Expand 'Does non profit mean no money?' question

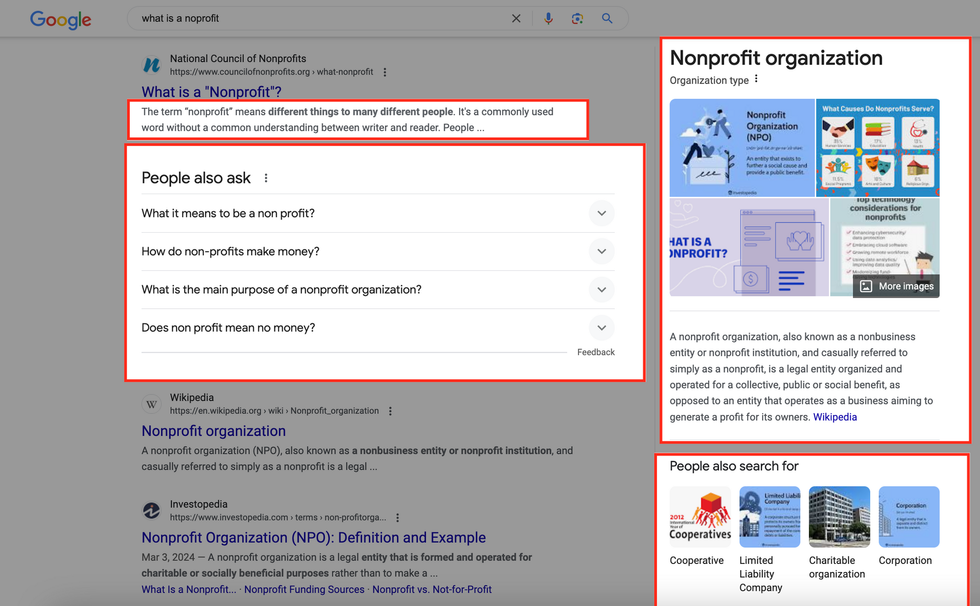click(601, 327)
